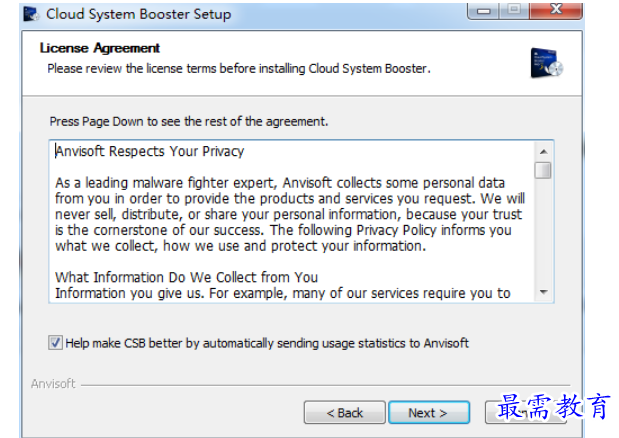Click the scrollbar up arrow in the license box
This screenshot has height=438, width=619.
tap(544, 152)
